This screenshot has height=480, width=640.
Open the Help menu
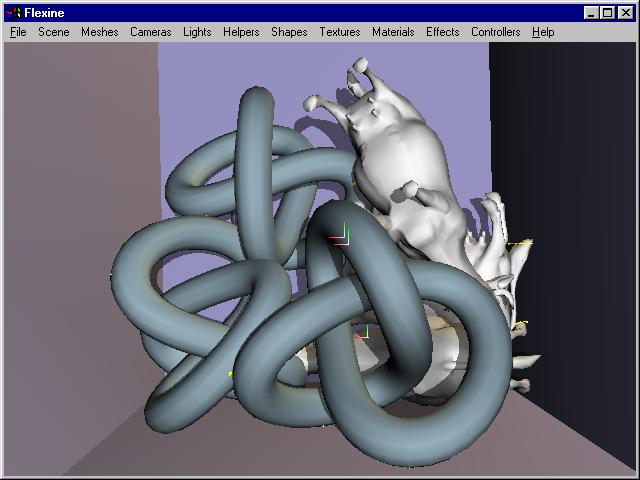[x=543, y=32]
